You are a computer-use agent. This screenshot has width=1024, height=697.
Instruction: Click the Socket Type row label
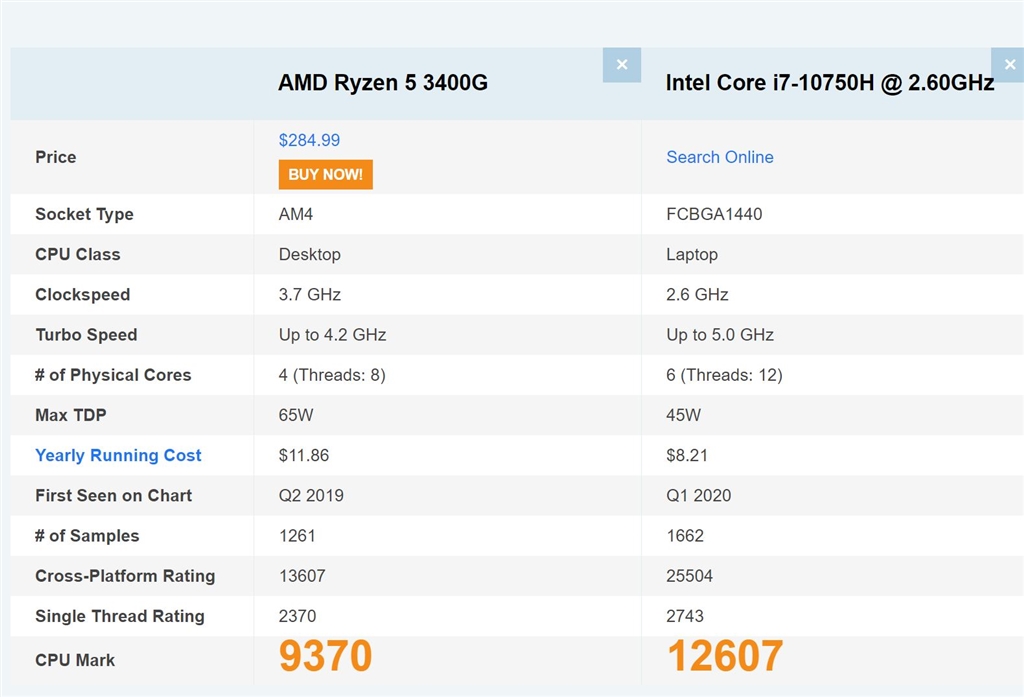point(84,214)
